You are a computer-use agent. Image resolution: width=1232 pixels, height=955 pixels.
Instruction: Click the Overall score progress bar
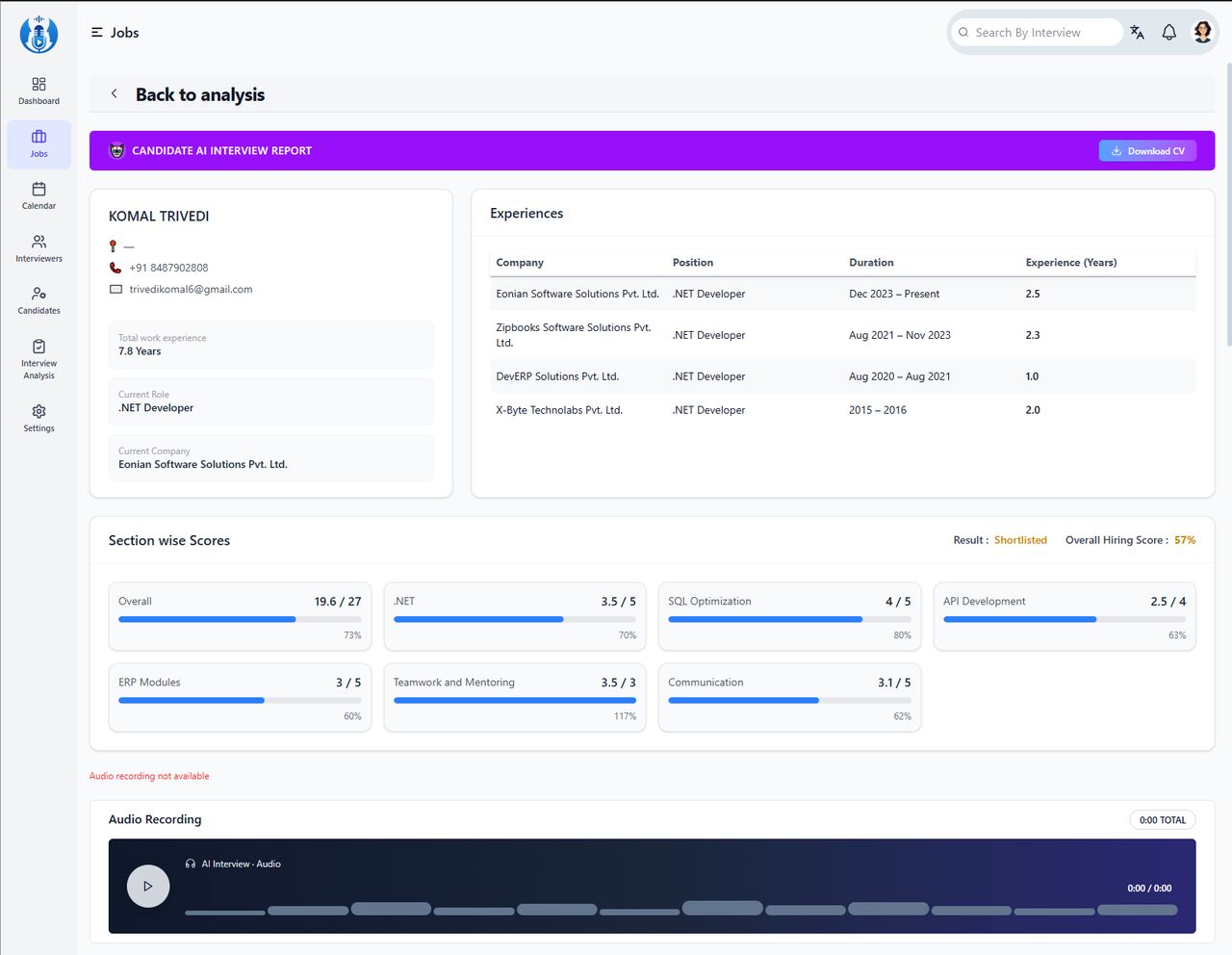[240, 619]
